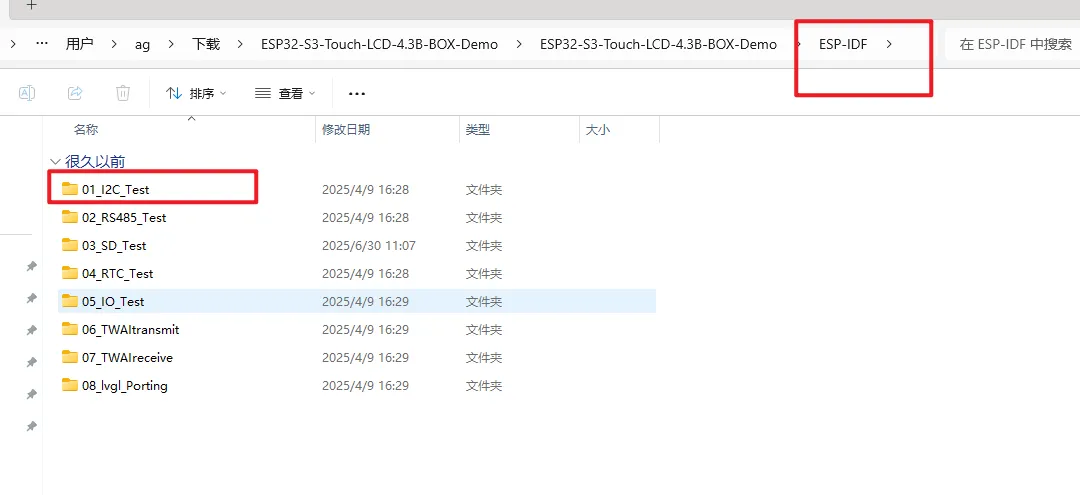Open the 查看 (View) dropdown
The image size is (1080, 495).
click(285, 93)
